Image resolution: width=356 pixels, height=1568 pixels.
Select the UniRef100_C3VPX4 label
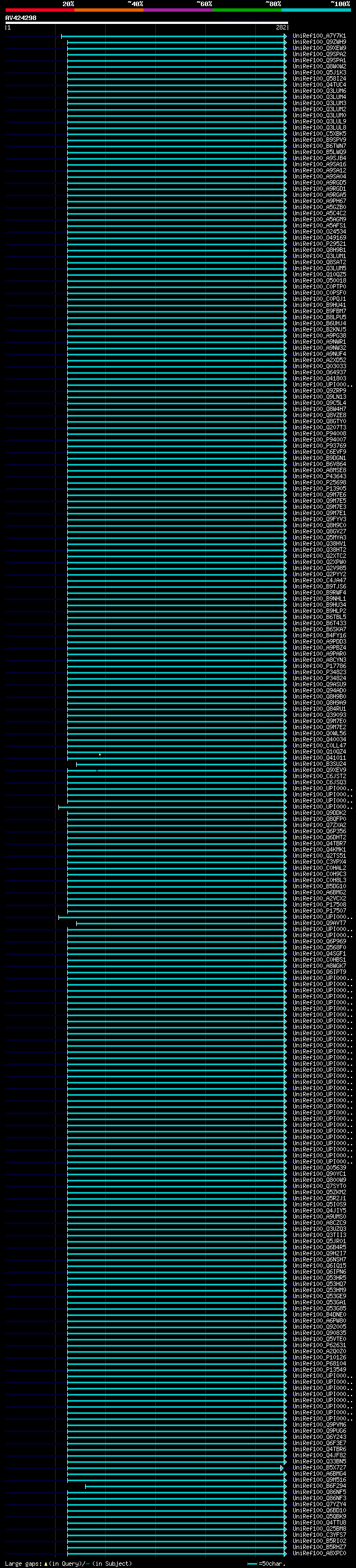(x=319, y=861)
